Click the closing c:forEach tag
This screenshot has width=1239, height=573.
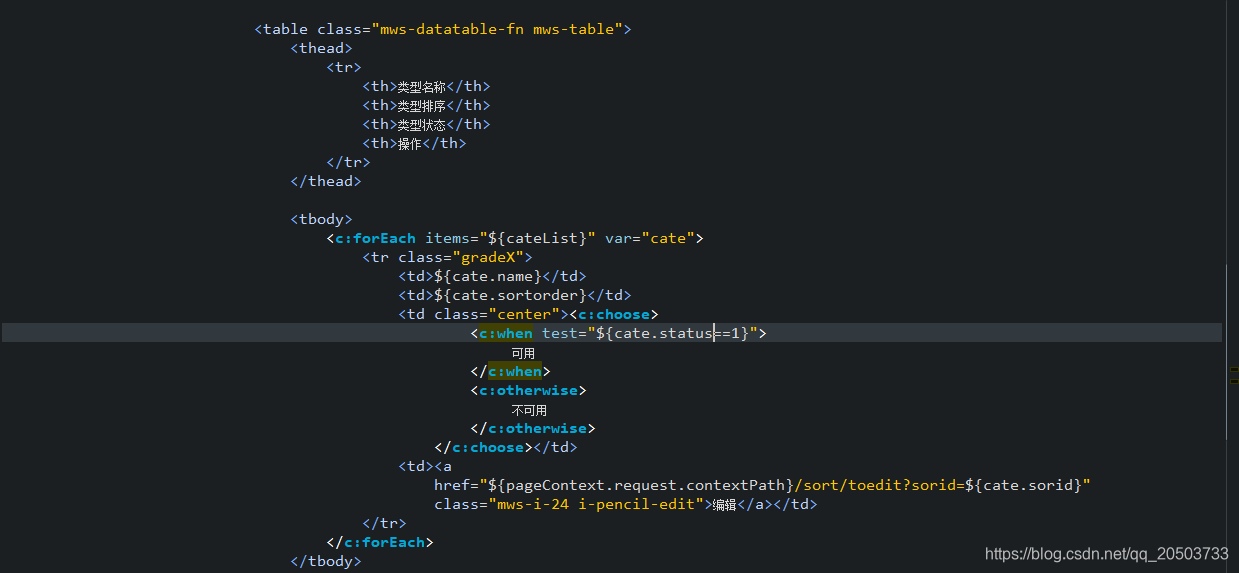coord(380,542)
